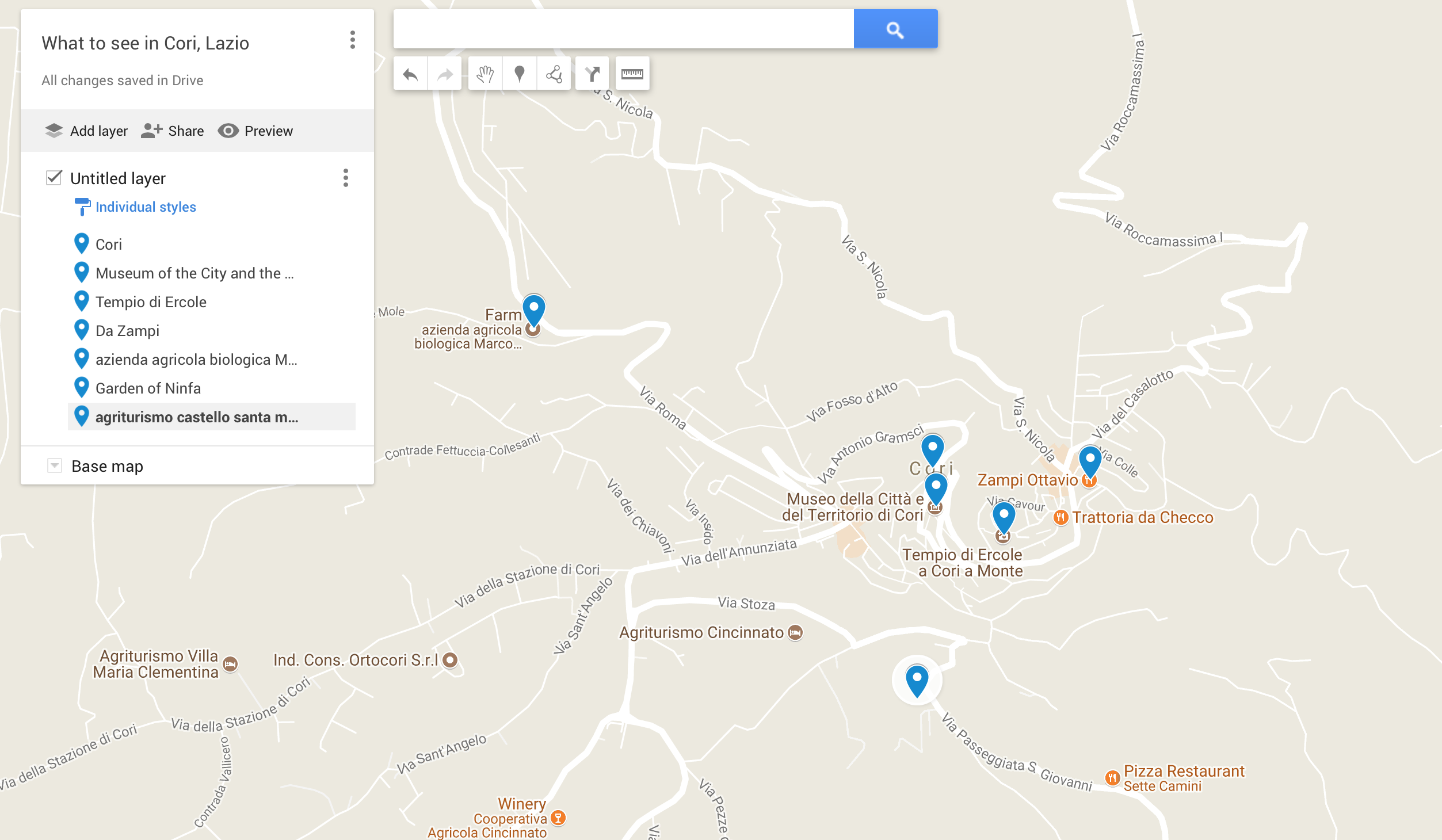Click the add directions tool icon
1442x840 pixels.
(x=592, y=74)
